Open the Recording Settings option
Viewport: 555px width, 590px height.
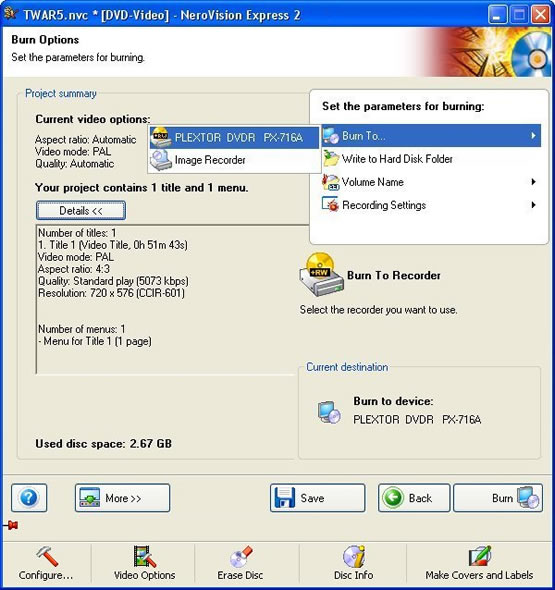pyautogui.click(x=431, y=205)
